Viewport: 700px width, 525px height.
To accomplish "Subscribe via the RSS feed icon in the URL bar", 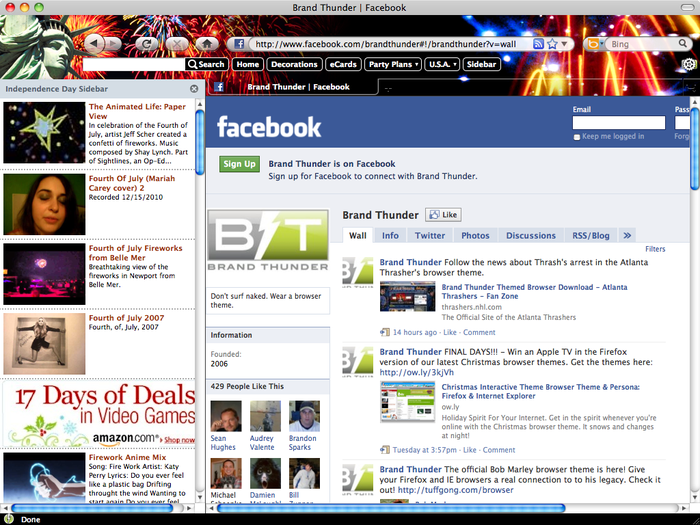I will tap(538, 44).
